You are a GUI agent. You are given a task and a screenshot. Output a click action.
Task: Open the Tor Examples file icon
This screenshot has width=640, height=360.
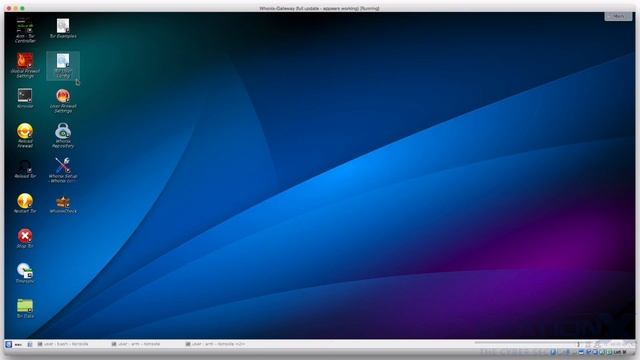tap(63, 29)
